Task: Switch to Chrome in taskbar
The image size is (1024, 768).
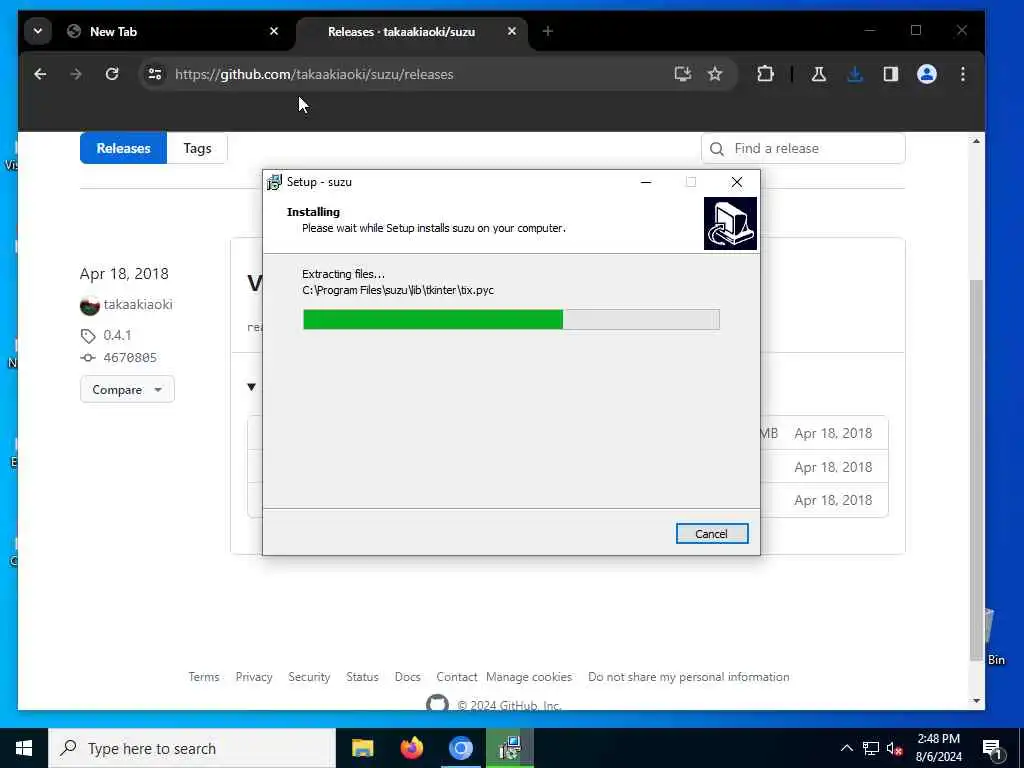Action: click(460, 748)
